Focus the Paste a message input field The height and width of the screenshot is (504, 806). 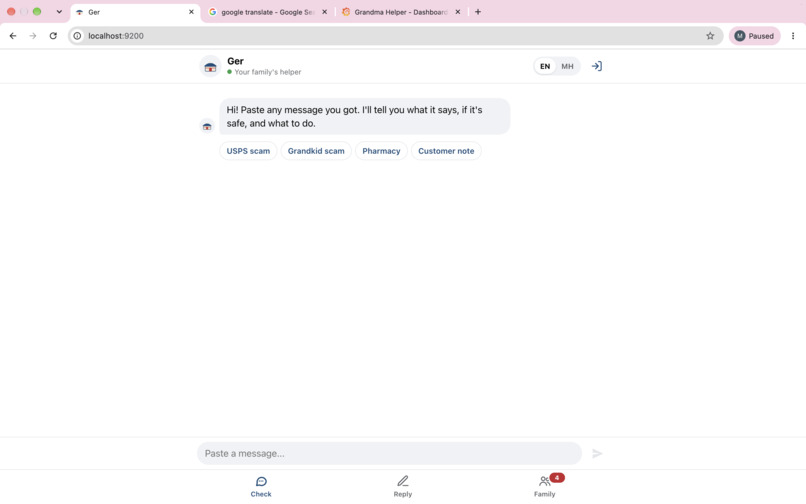[x=389, y=454]
